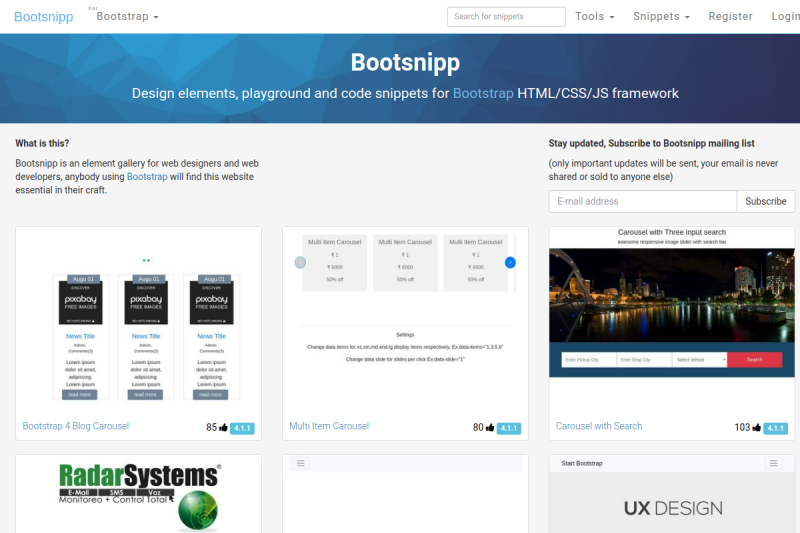Viewport: 800px width, 533px height.
Task: Open the Register page
Action: [730, 16]
